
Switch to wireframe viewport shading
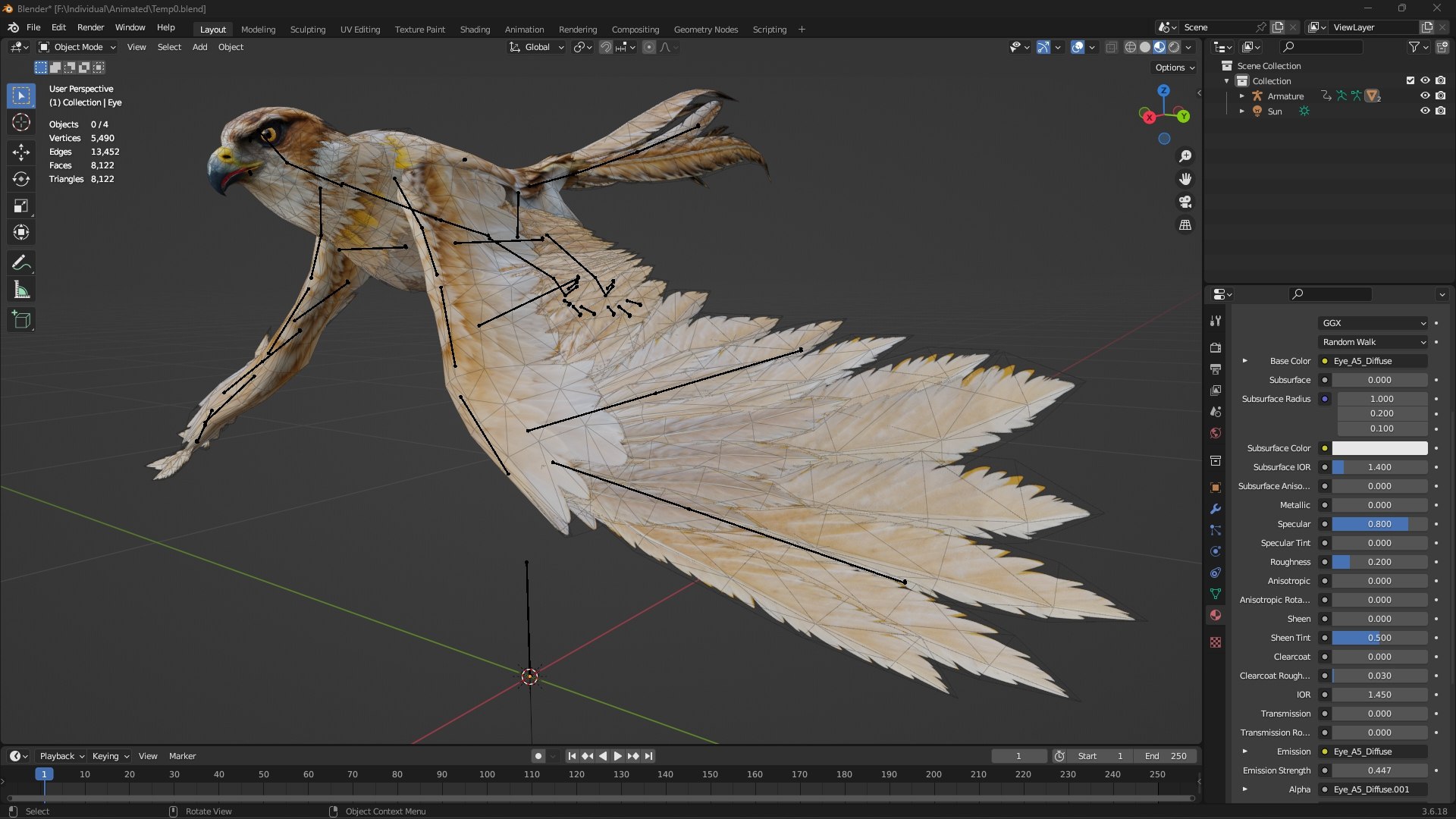[x=1131, y=47]
